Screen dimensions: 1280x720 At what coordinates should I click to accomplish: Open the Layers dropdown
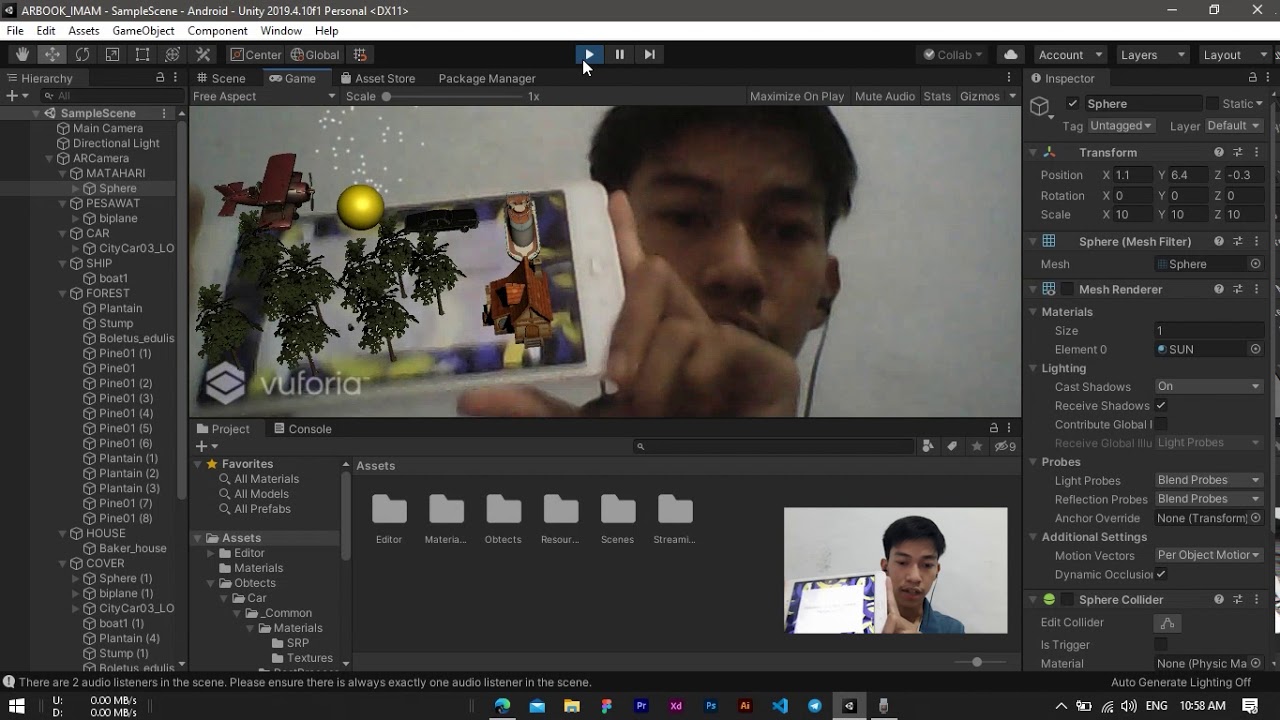point(1152,55)
